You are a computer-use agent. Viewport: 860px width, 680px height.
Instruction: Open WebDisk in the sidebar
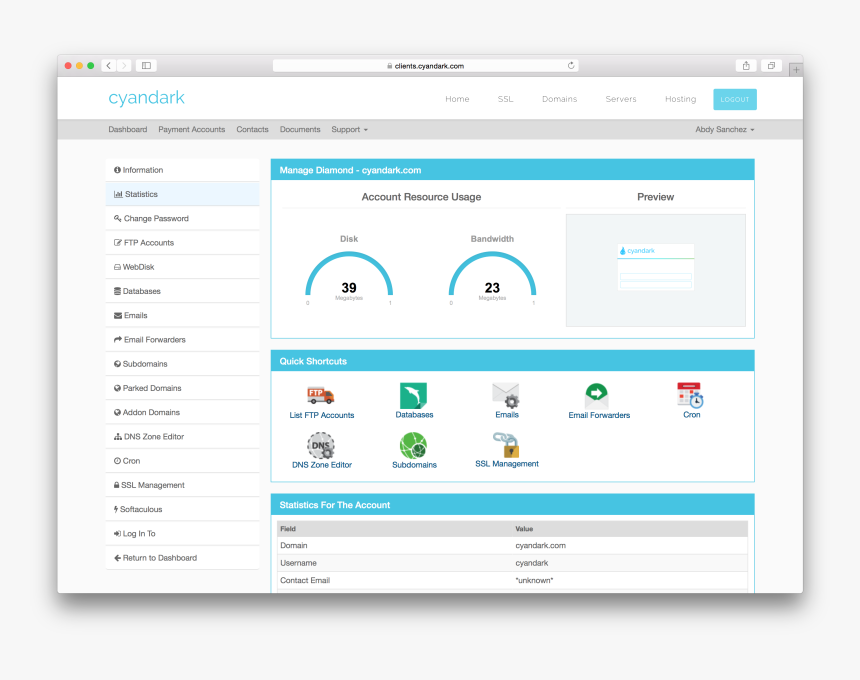[183, 267]
